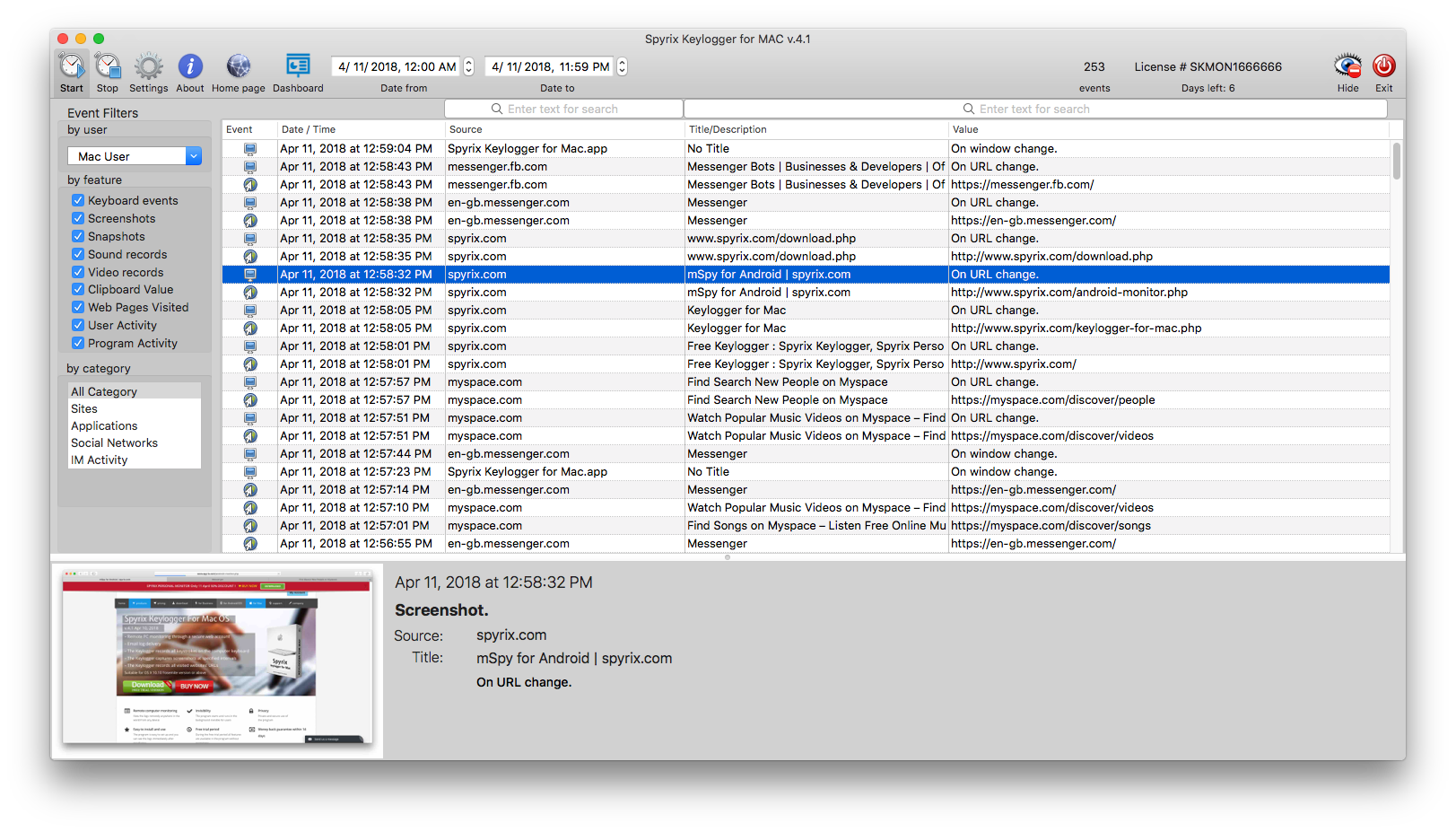Open the Settings gear
The width and height of the screenshot is (1456, 832).
pyautogui.click(x=149, y=66)
